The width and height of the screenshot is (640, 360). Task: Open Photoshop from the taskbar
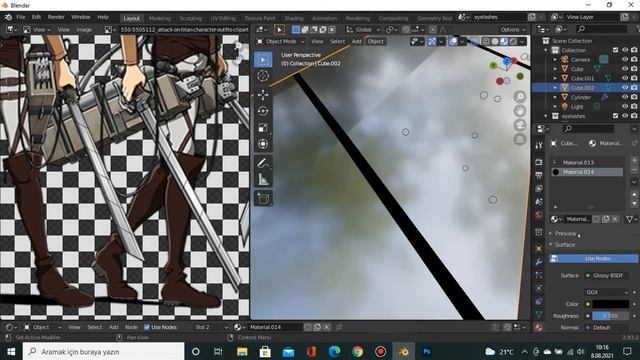(427, 351)
